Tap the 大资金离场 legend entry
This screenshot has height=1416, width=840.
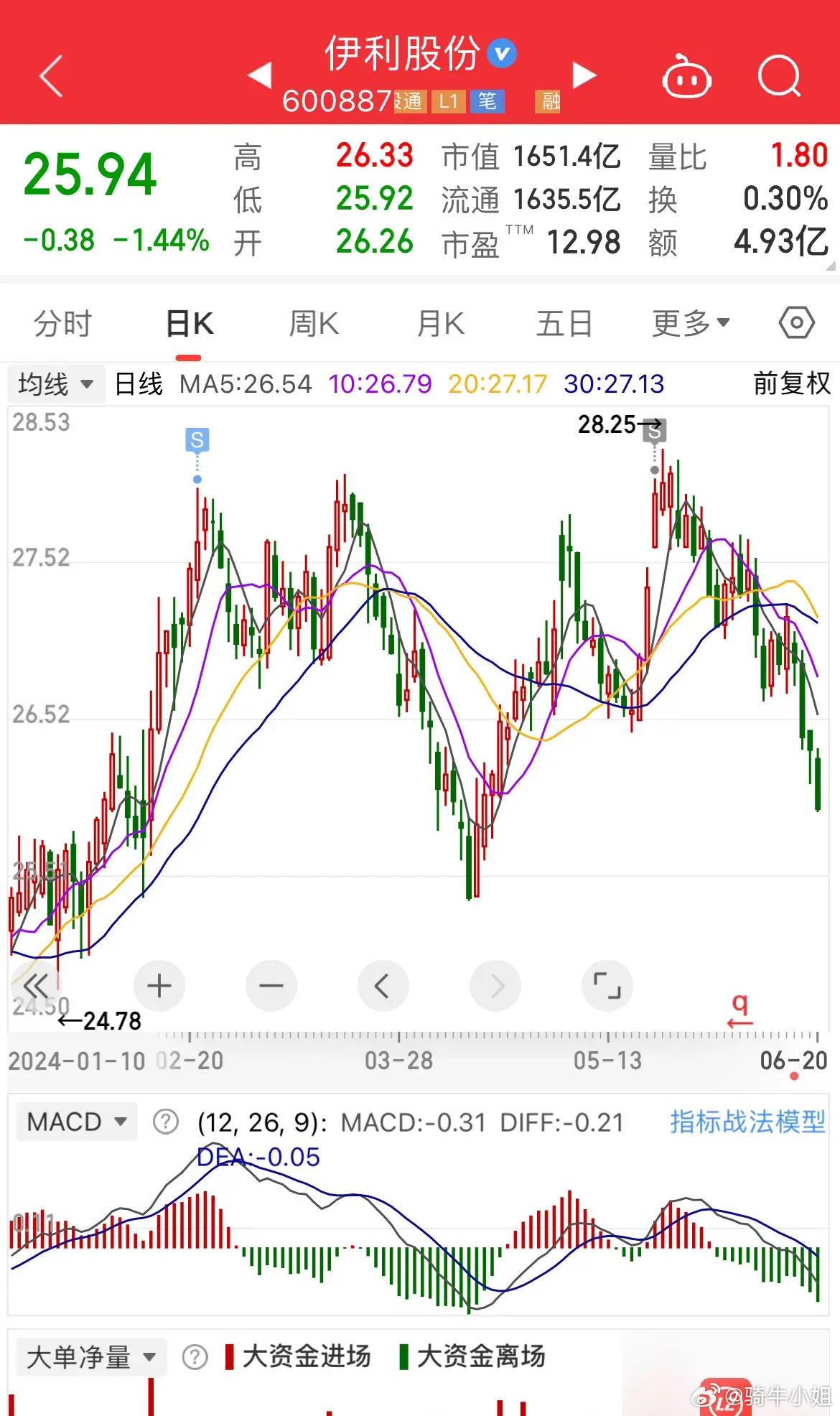[472, 1356]
